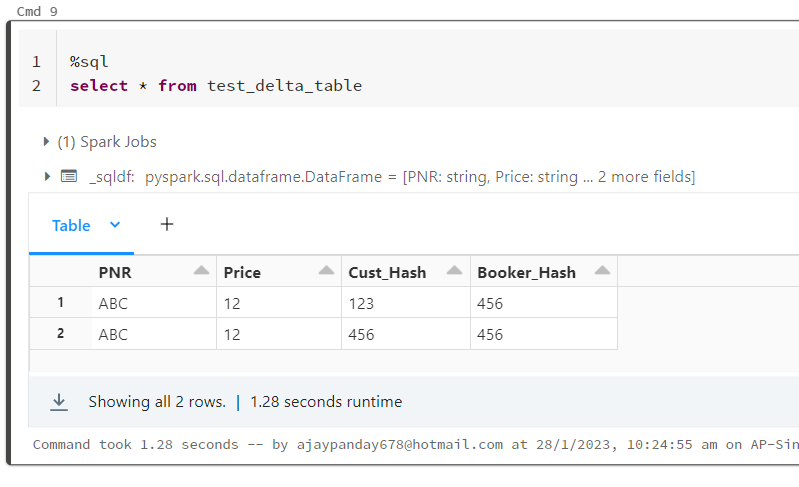
Task: Sort by PNR column arrow
Action: point(201,271)
